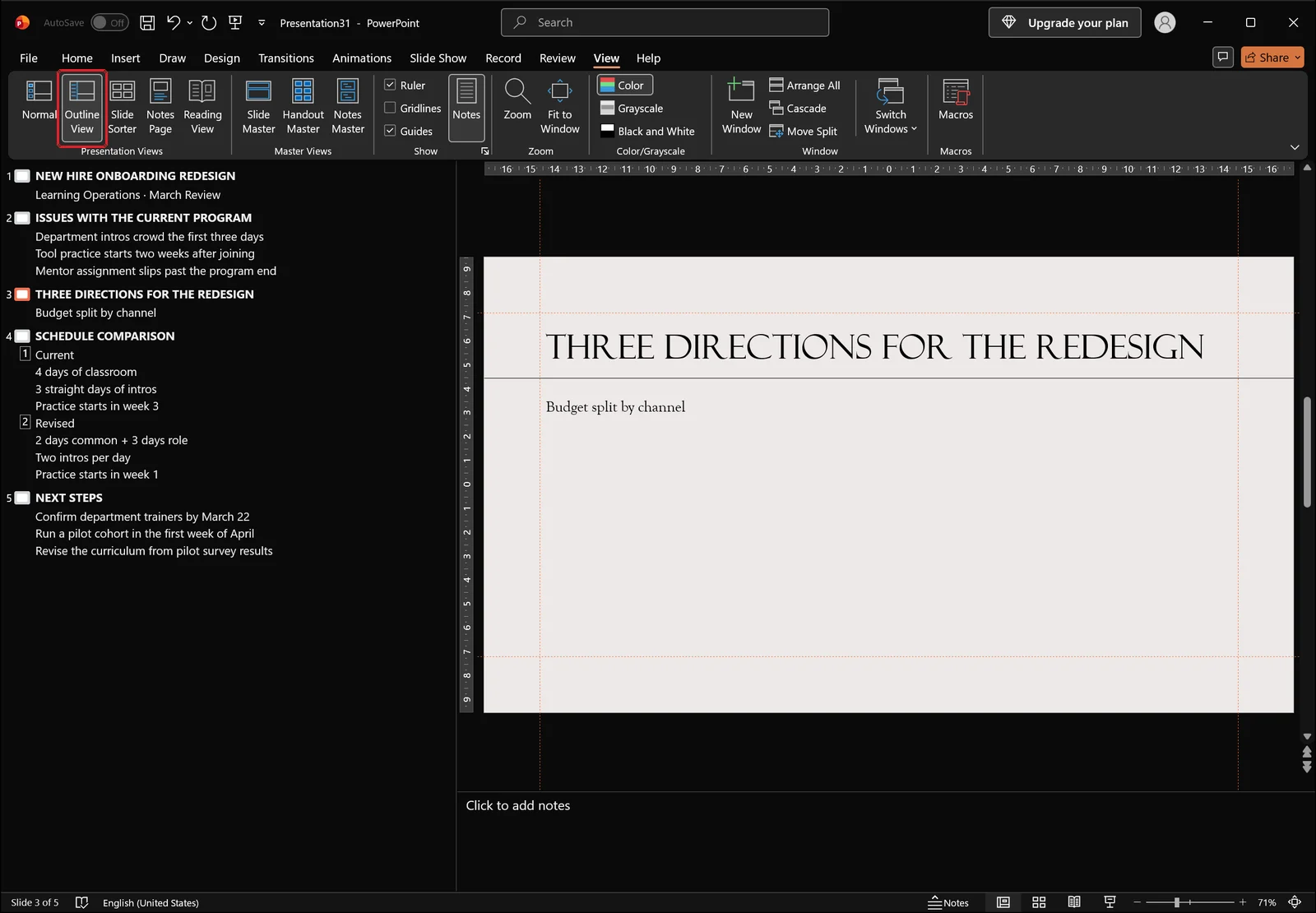Start presentation from beginning in quick access
This screenshot has height=913, width=1316.
(x=235, y=23)
